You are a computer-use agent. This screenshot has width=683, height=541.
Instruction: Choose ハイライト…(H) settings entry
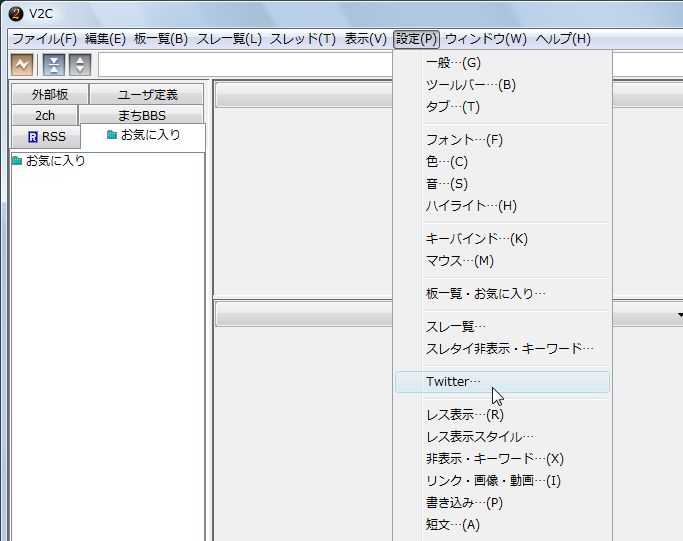(x=502, y=206)
